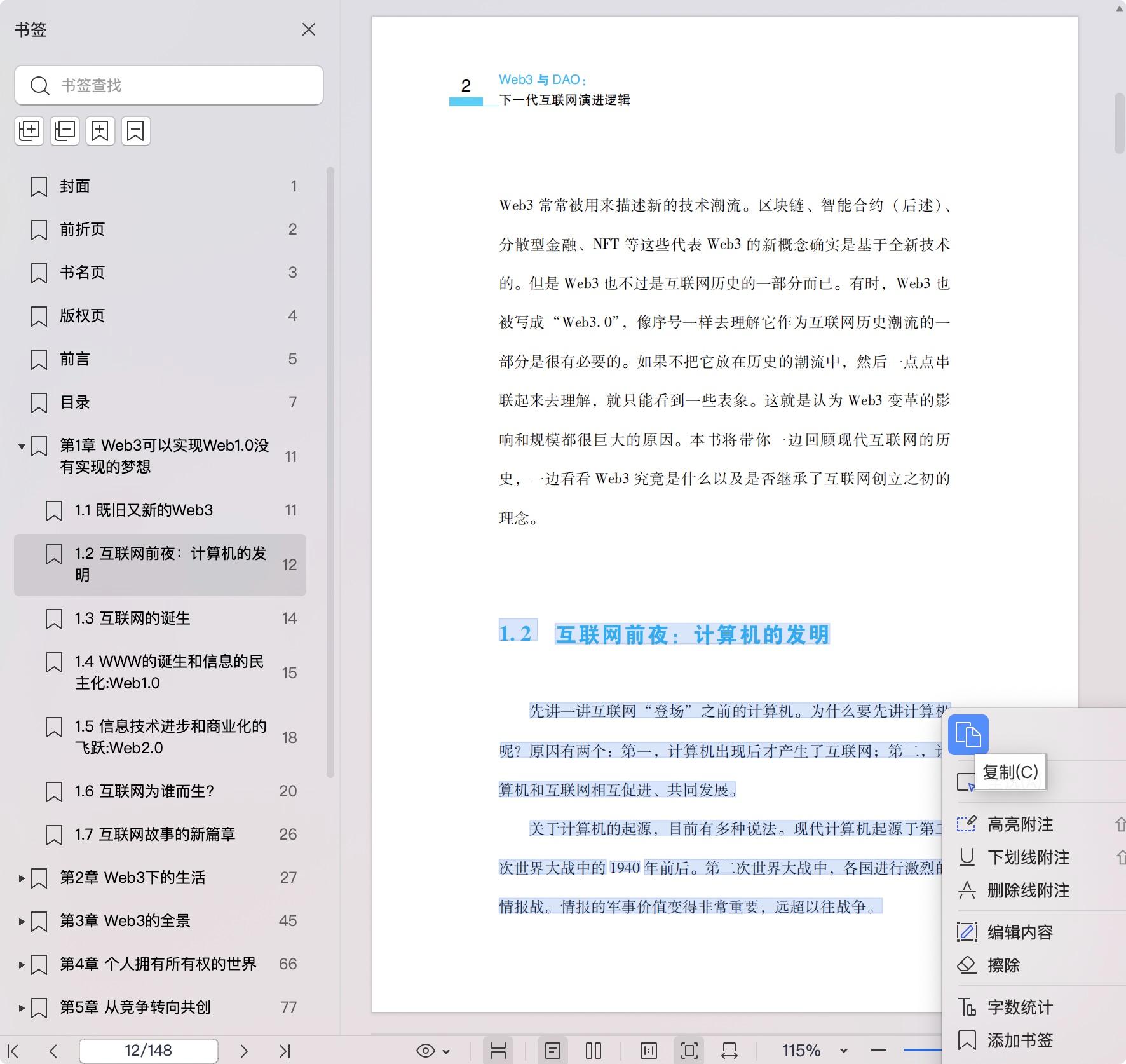Toggle single page view mode
The height and width of the screenshot is (1064, 1126).
pos(553,1051)
